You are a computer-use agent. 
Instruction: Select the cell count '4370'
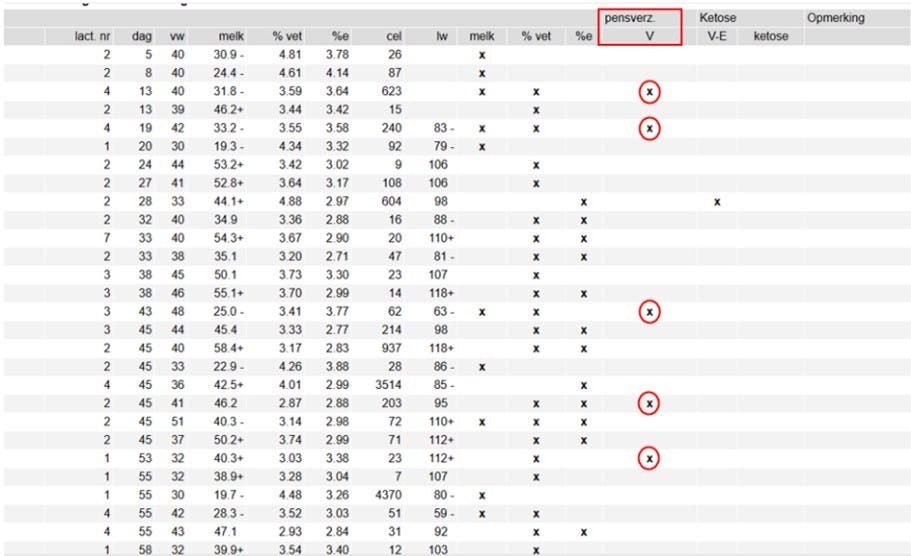389,495
